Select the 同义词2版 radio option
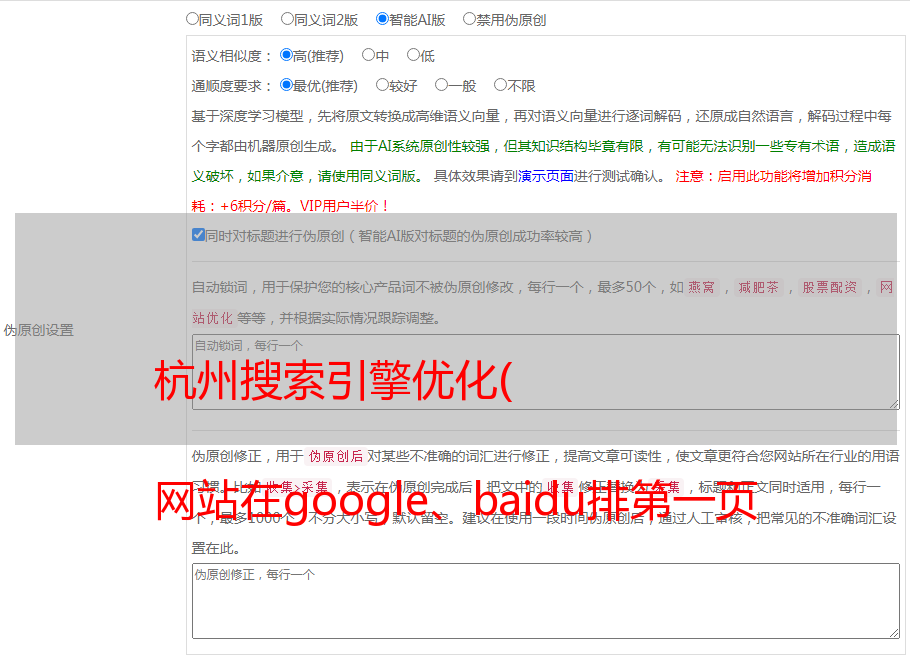 [287, 19]
